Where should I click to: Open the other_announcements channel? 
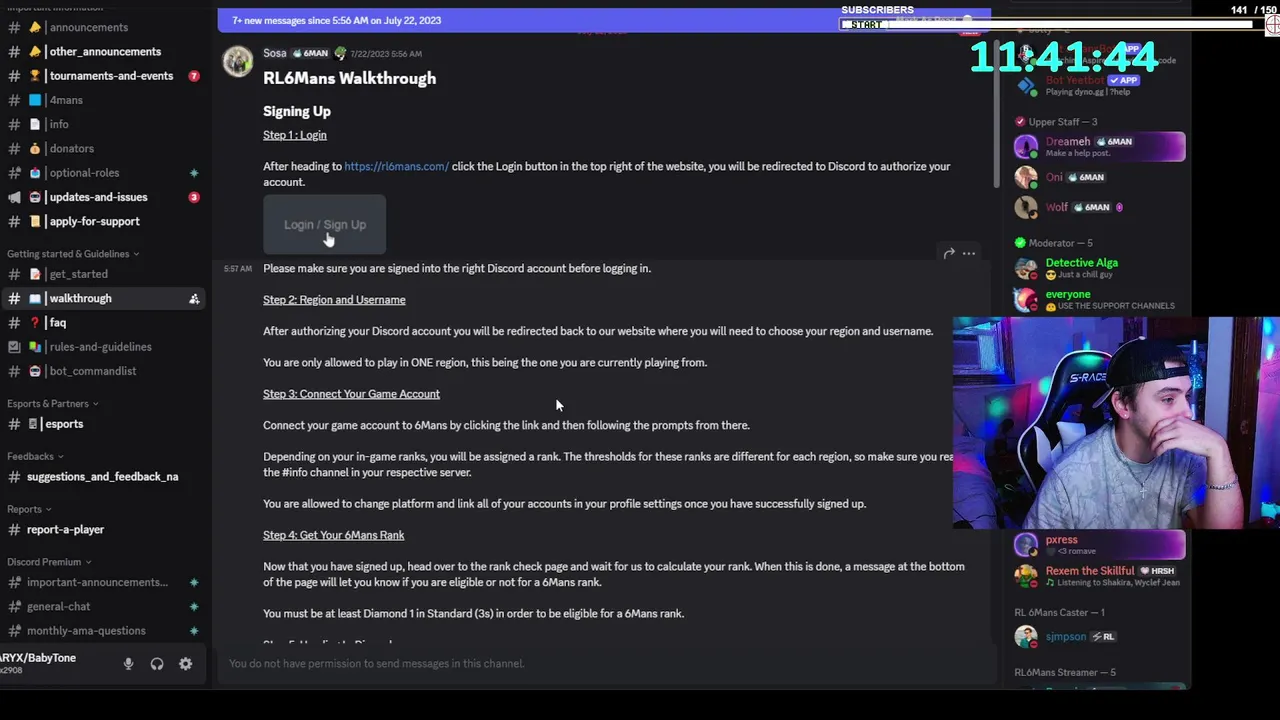104,52
